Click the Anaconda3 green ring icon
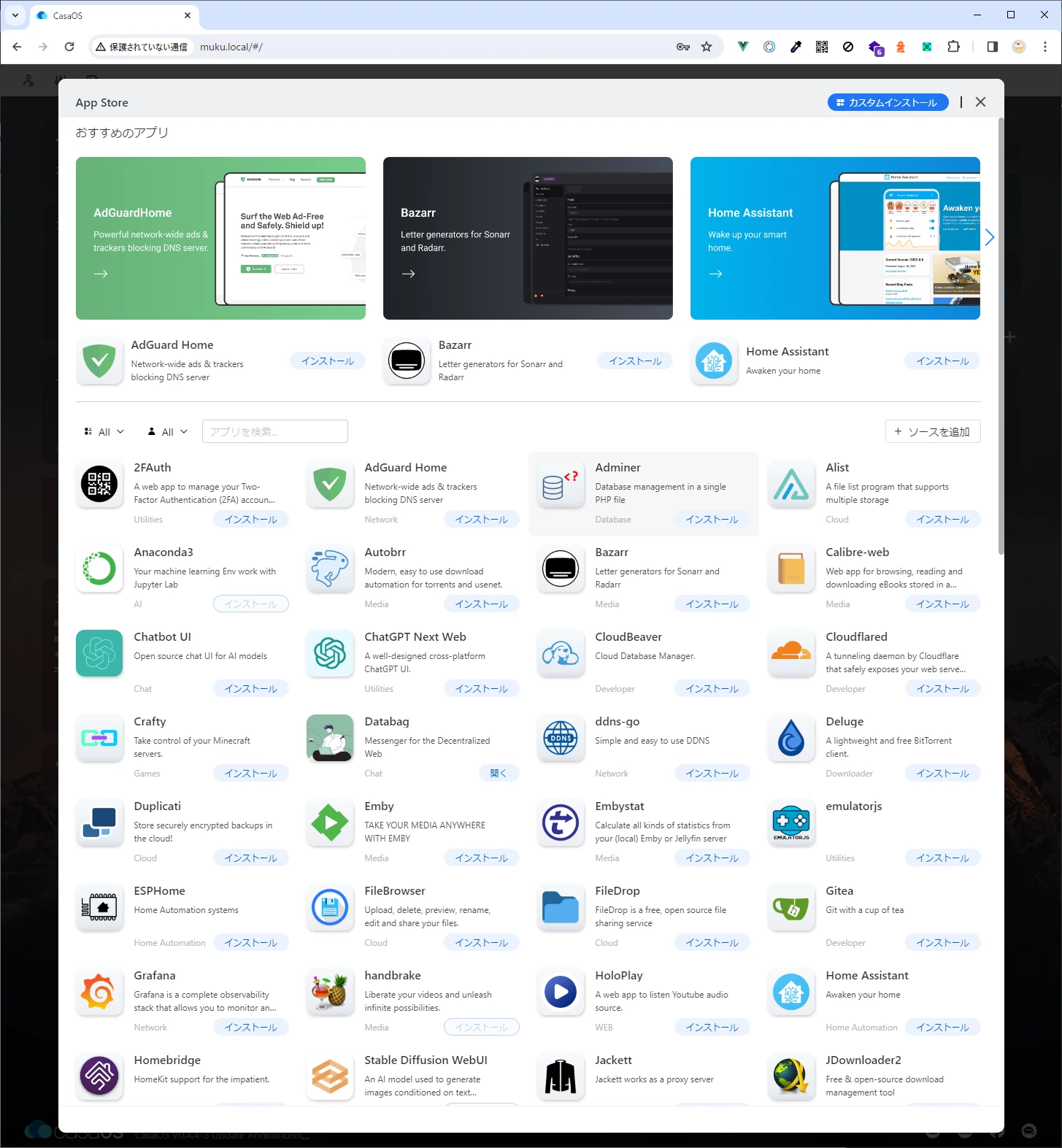This screenshot has width=1062, height=1148. point(99,569)
